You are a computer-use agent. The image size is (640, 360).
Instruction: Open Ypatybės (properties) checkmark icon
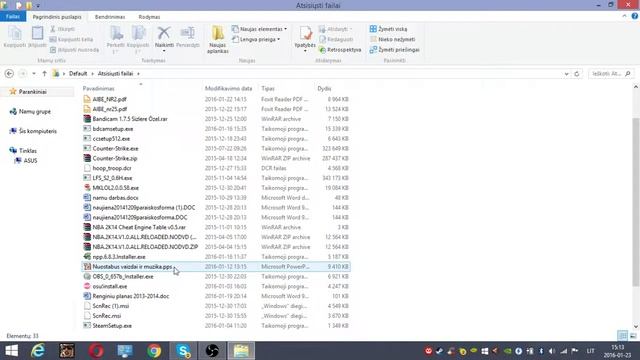click(305, 33)
